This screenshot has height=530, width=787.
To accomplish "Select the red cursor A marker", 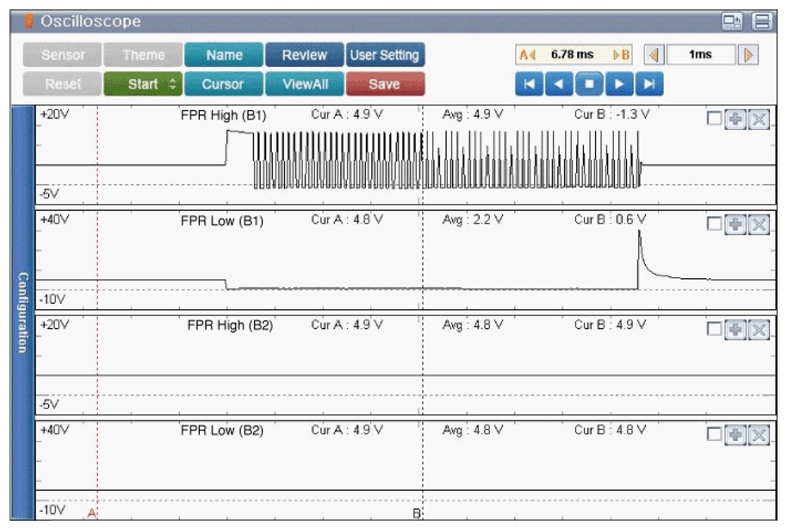I will pos(92,513).
